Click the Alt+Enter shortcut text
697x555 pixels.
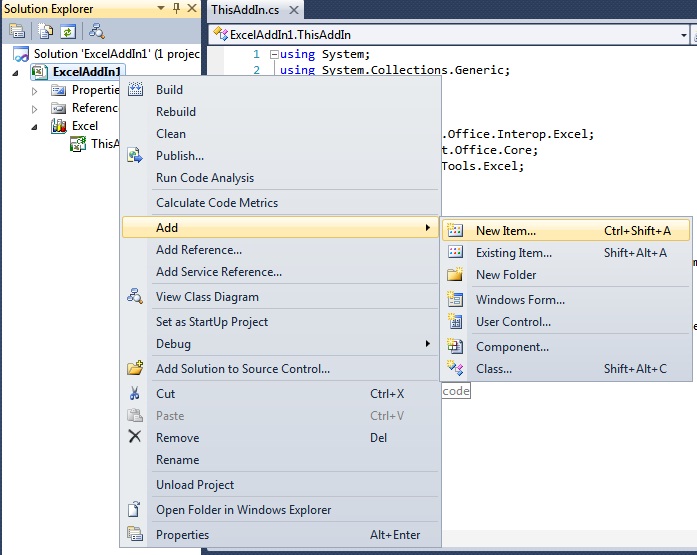click(395, 535)
